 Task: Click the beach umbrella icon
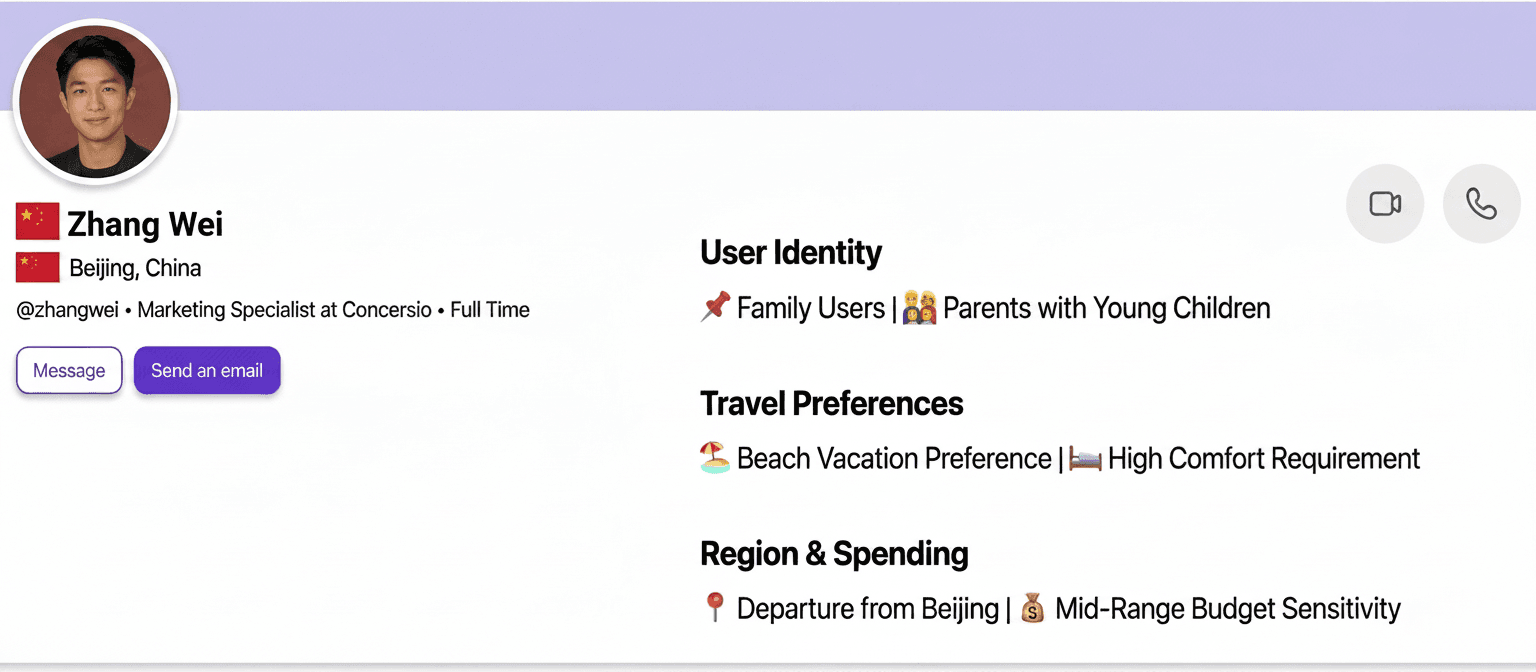click(x=715, y=458)
